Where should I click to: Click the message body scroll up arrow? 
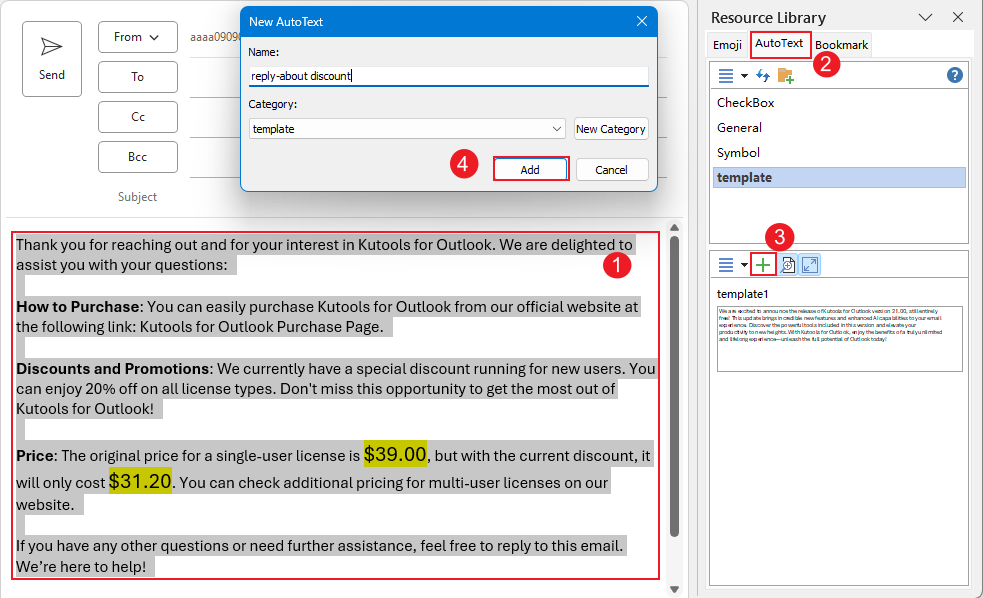675,228
